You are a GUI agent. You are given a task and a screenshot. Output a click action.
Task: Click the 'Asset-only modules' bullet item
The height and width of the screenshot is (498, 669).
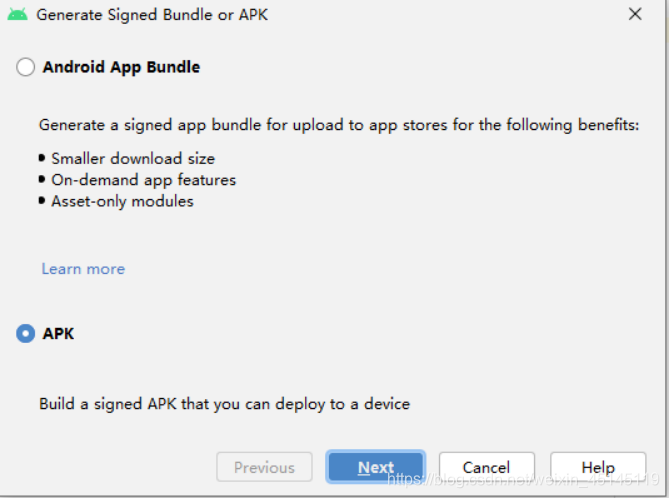tap(122, 201)
